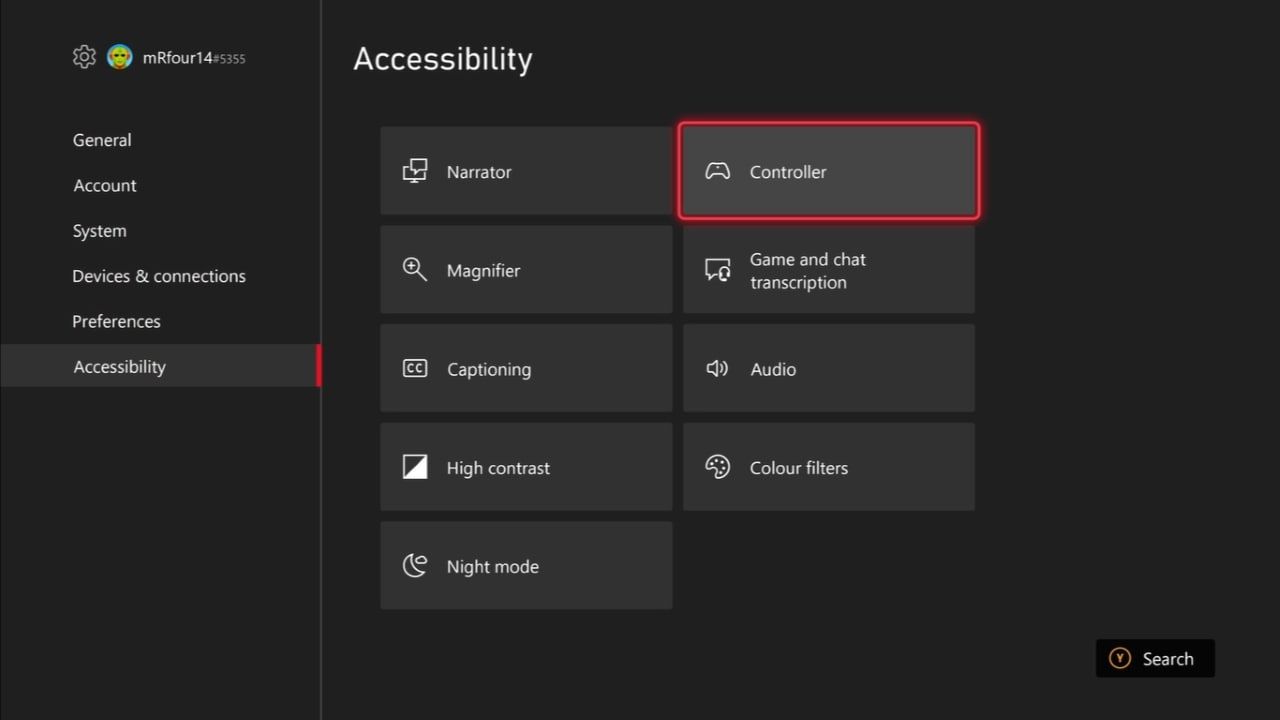The width and height of the screenshot is (1280, 720).
Task: Select the Controller gamepad icon
Action: point(718,171)
